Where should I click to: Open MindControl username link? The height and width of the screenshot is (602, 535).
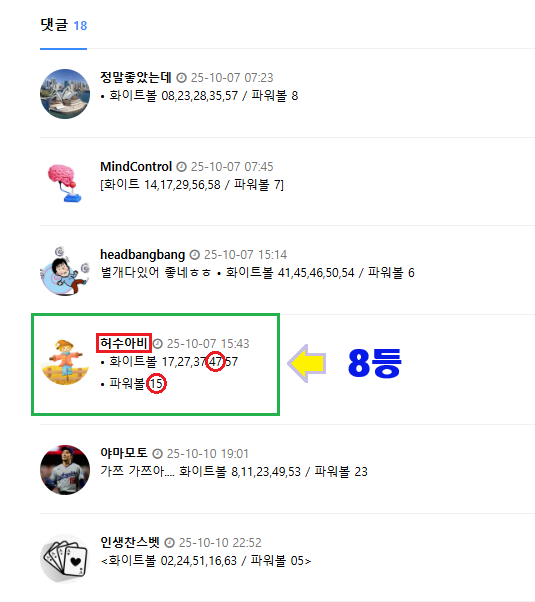136,167
